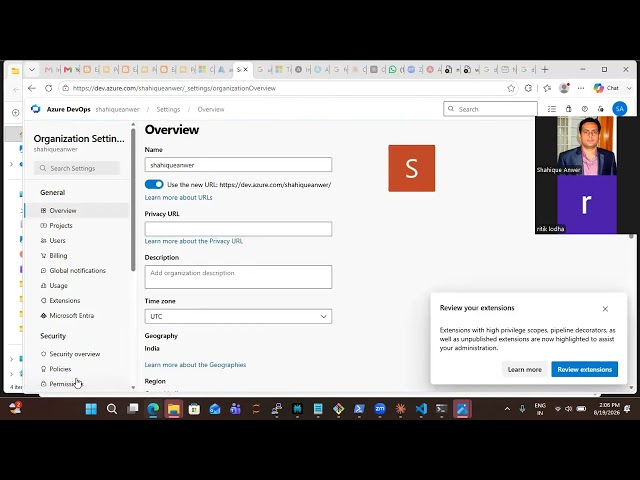Open Windows Start menu
Viewport: 640px width, 480px height.
coord(91,409)
